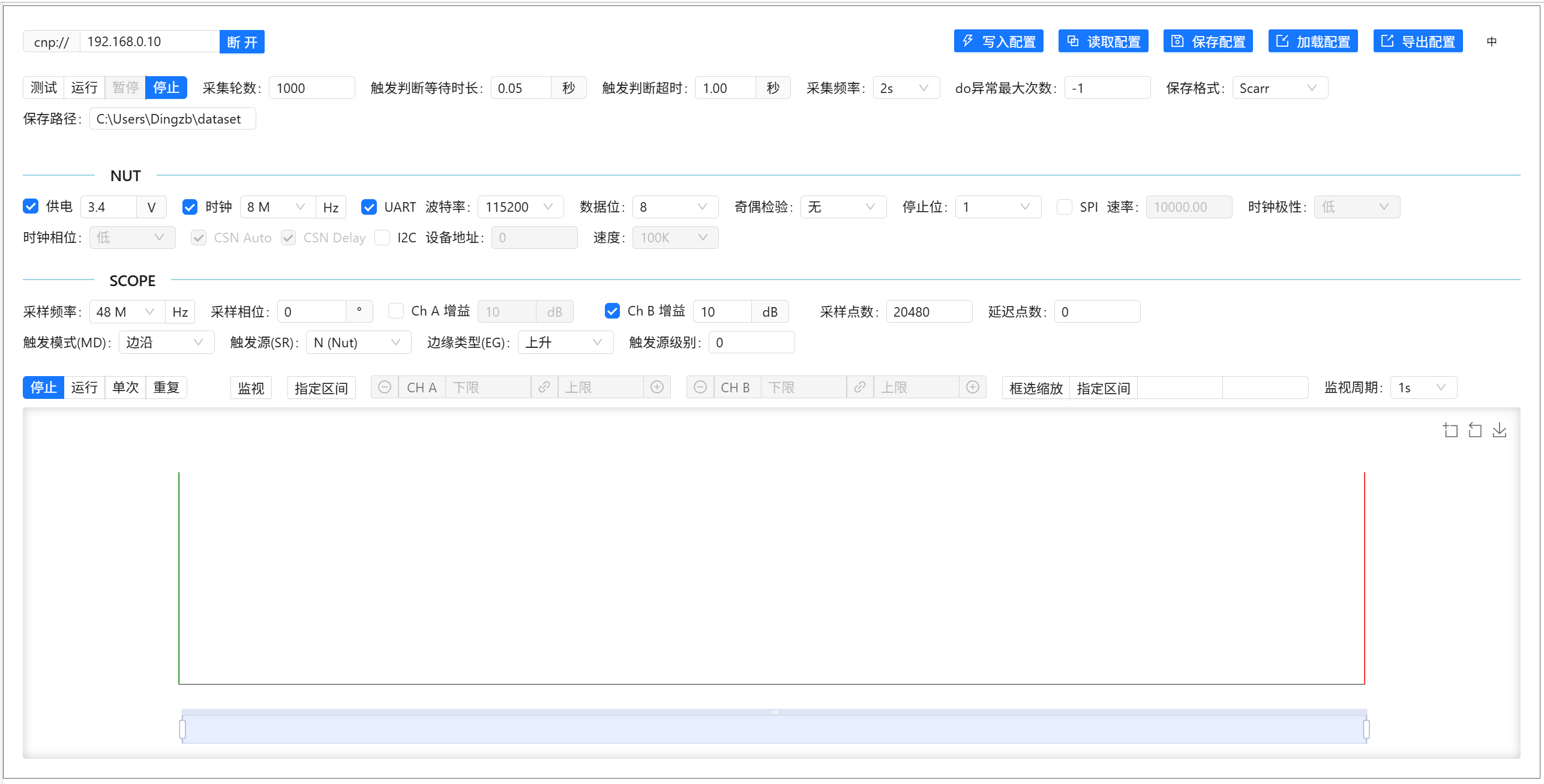Viewport: 1544px width, 784px height.
Task: Open the 保存格式 dropdown showing Scarr
Action: pos(1280,88)
